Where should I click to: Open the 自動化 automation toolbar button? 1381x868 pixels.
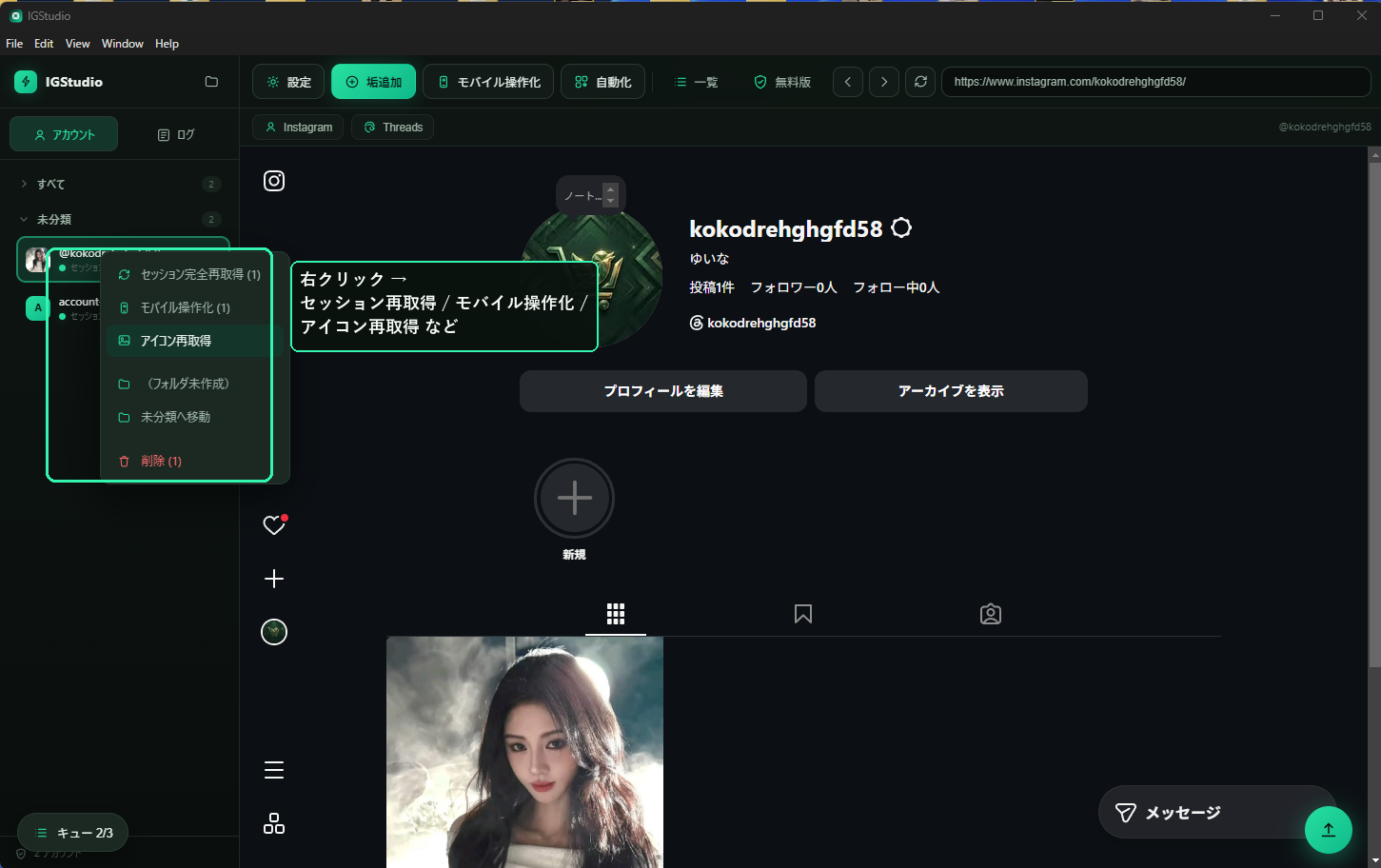[x=602, y=82]
